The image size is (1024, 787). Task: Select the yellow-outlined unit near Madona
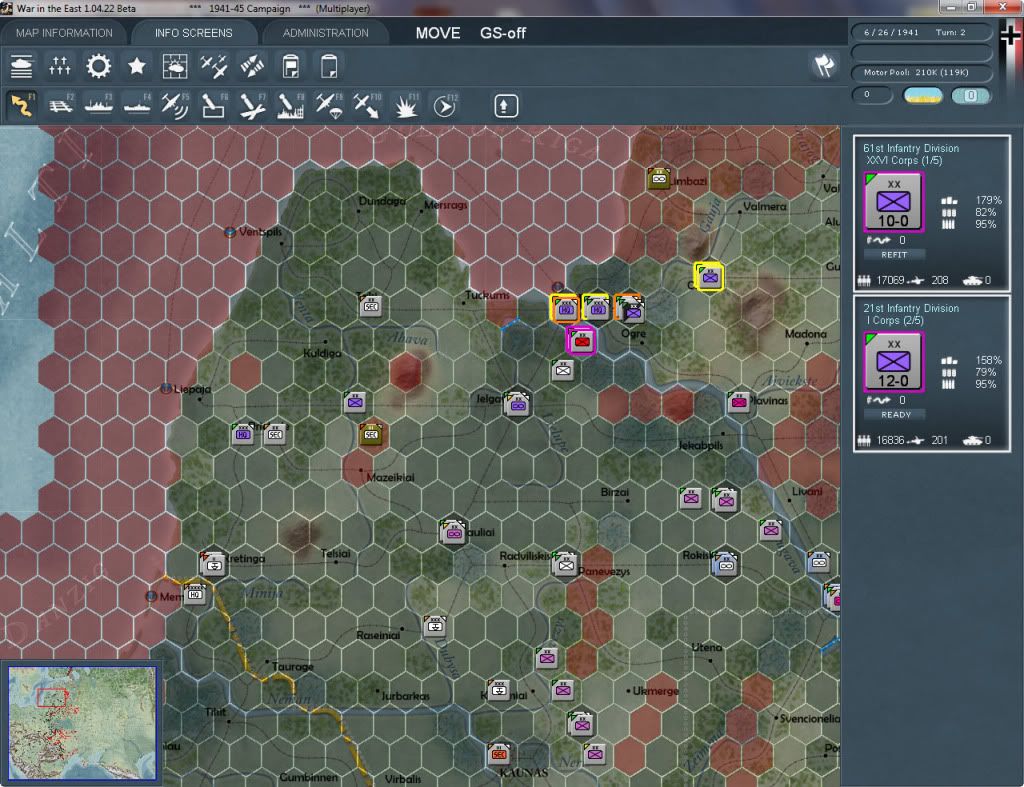[x=710, y=278]
